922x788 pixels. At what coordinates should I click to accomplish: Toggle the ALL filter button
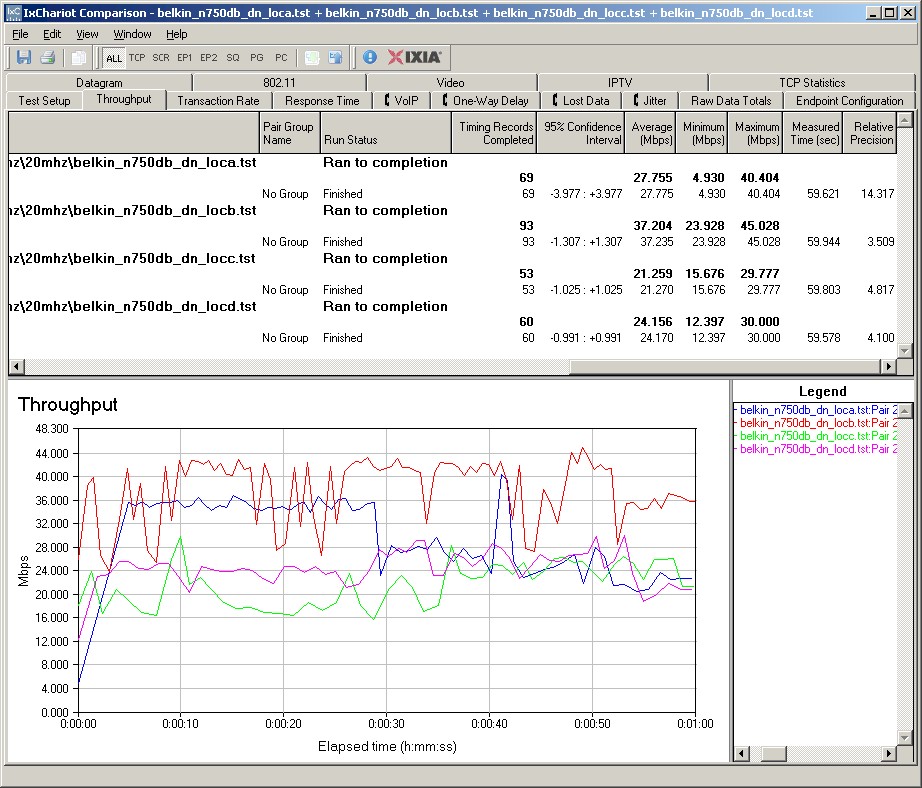[113, 58]
